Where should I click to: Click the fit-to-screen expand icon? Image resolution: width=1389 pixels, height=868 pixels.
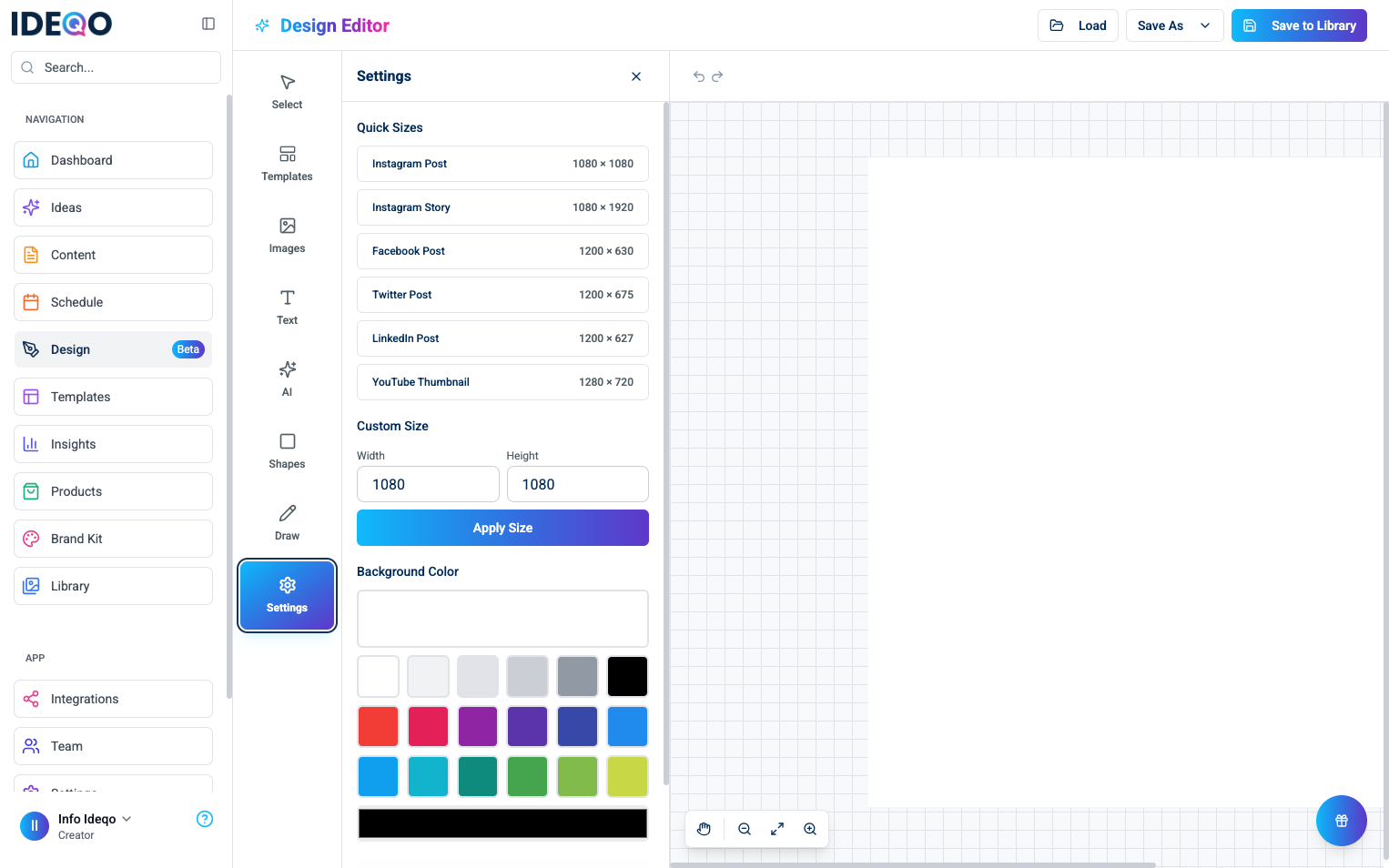[777, 829]
